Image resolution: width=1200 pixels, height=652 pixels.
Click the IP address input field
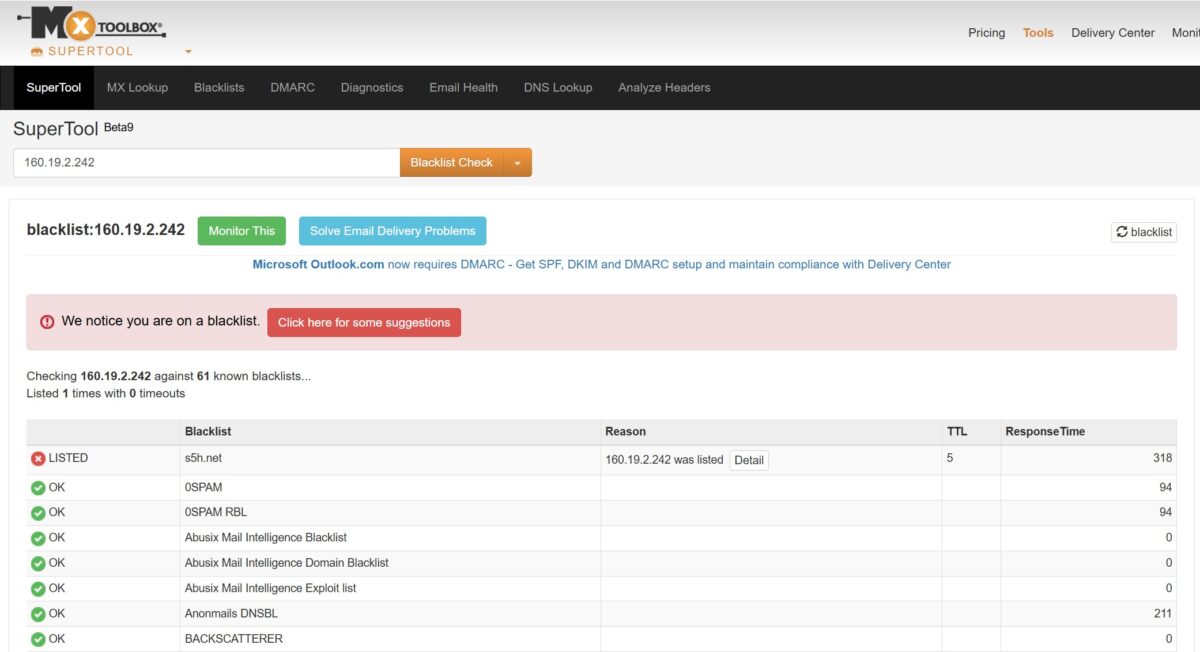[x=207, y=163]
